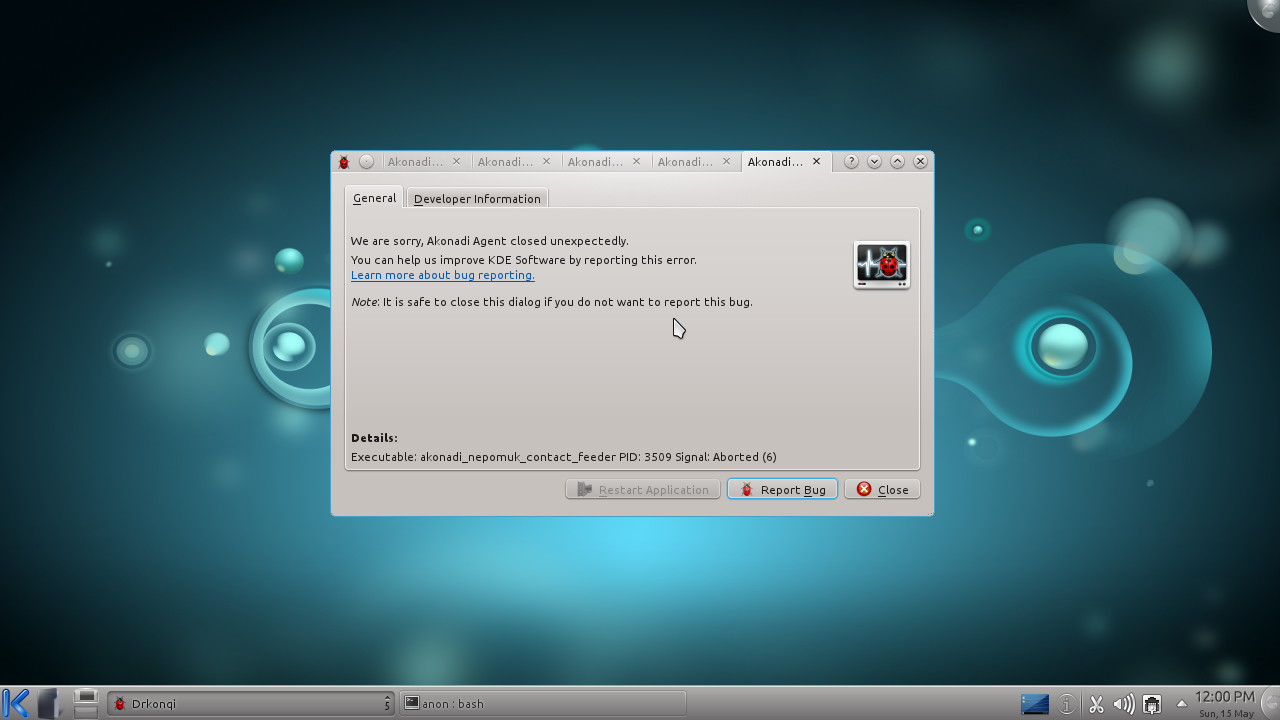
Task: Click the 'We are sorry, Akonadi Agent closed unexpectedly' text
Action: [490, 241]
